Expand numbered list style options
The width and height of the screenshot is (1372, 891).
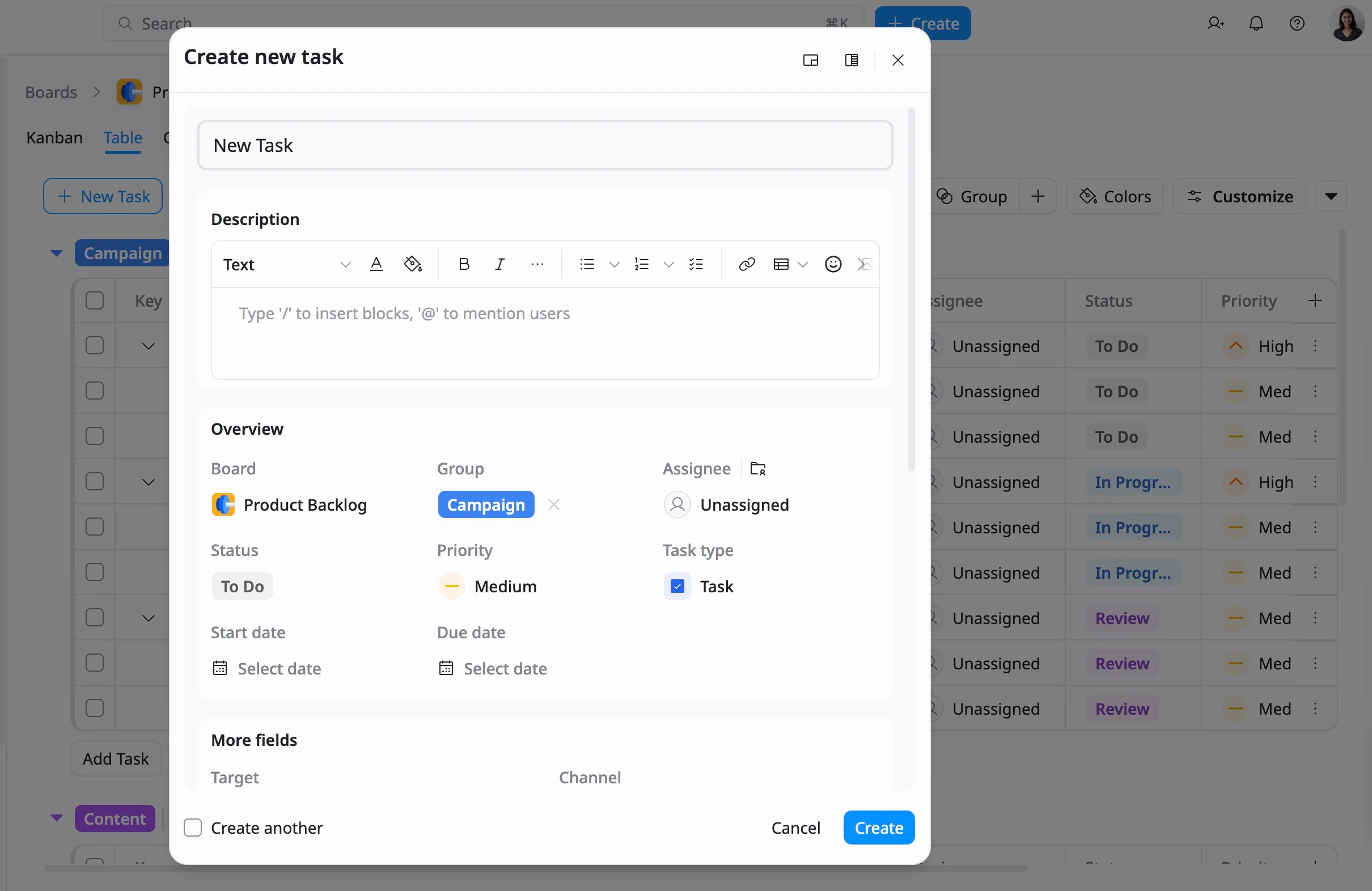[668, 265]
